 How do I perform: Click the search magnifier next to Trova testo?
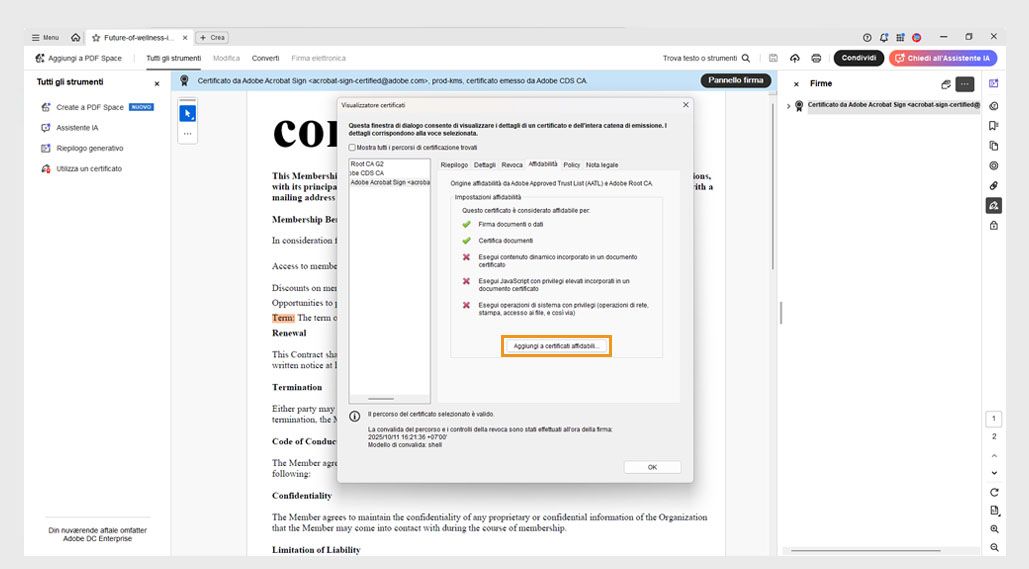click(x=746, y=58)
